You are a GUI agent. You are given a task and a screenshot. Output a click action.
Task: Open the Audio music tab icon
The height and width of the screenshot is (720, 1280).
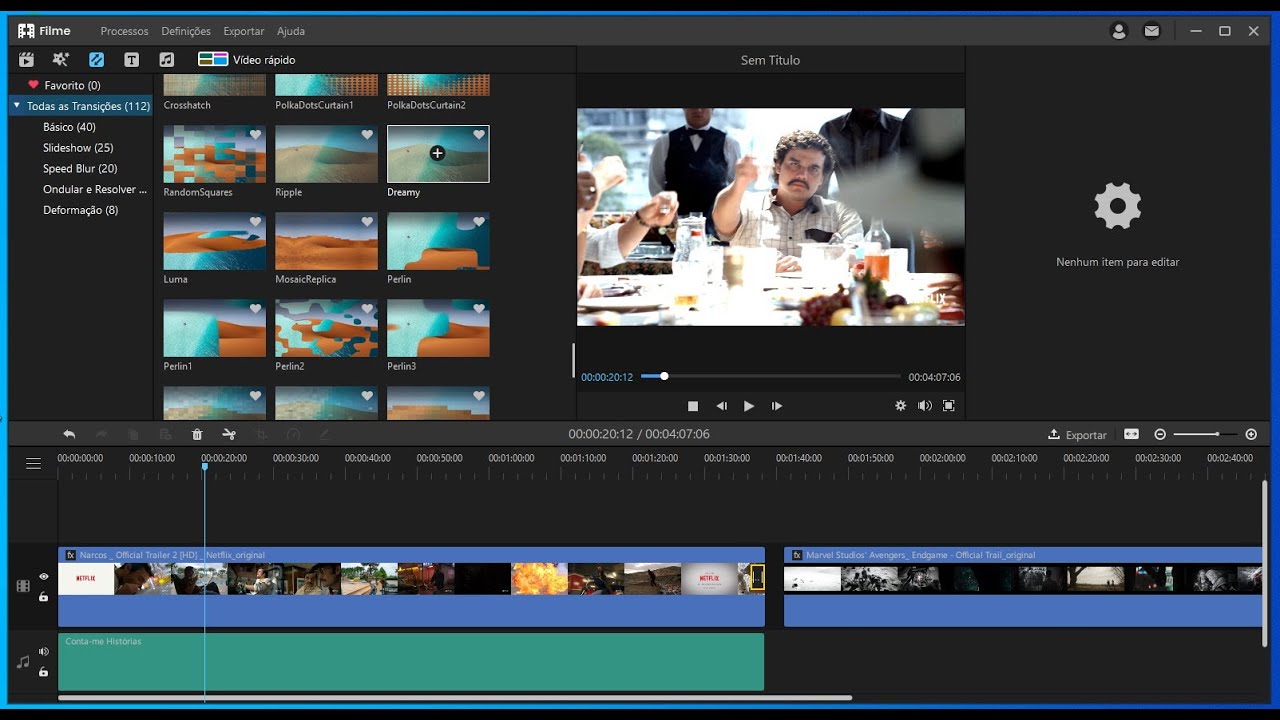166,60
